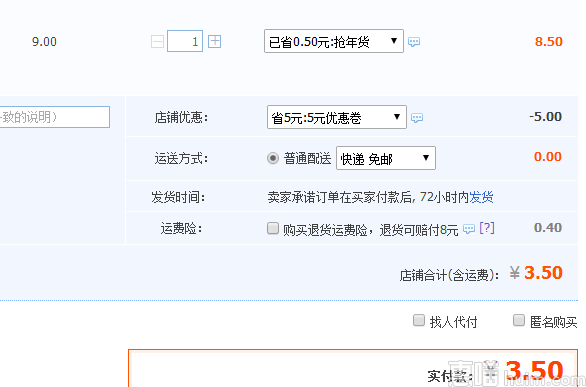
Task: Click the unit price 9.00
Action: [44, 41]
